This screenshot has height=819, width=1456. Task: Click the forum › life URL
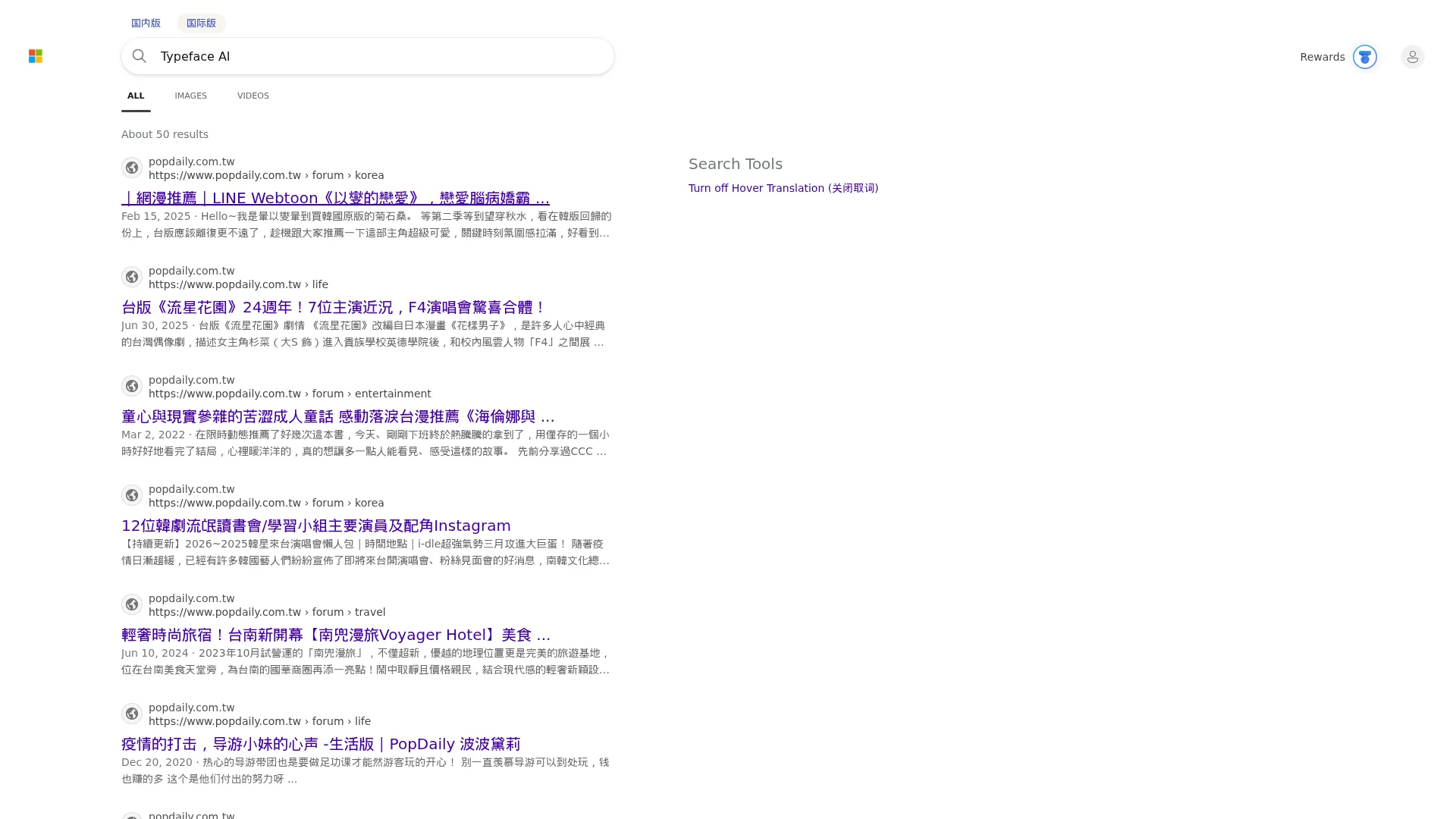pos(259,721)
